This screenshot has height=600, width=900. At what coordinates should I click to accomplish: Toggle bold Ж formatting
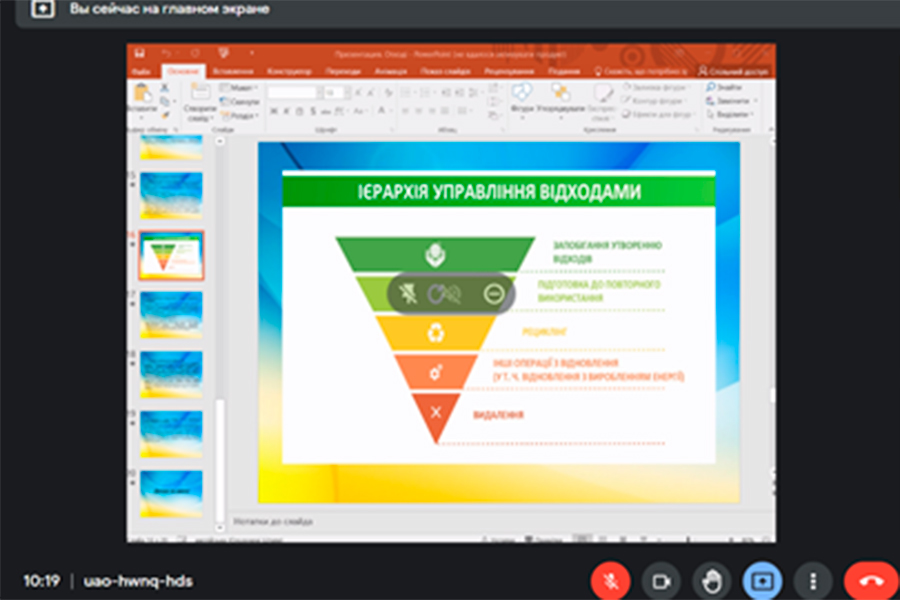[x=274, y=111]
